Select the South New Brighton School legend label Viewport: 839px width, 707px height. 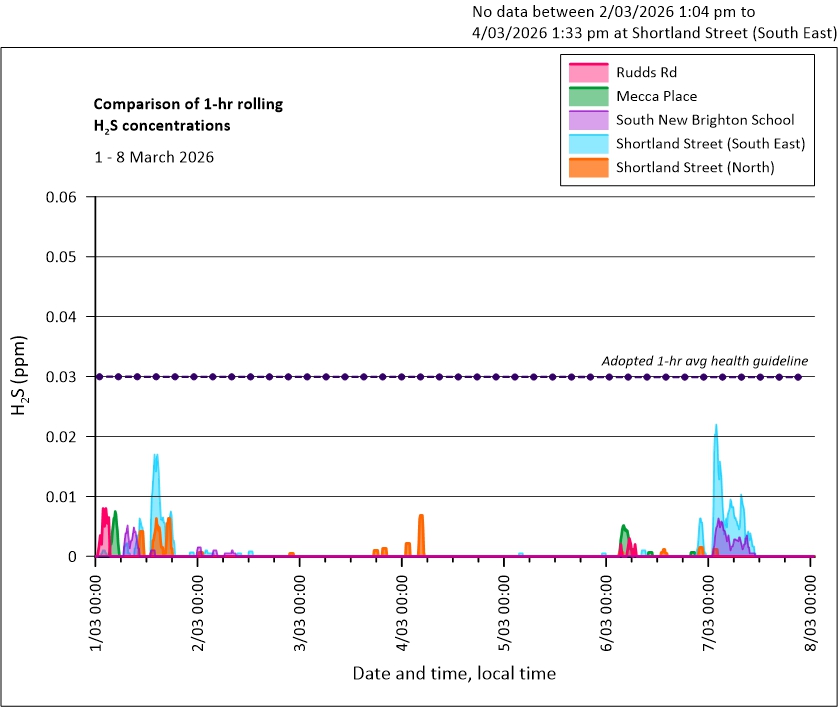pos(705,120)
